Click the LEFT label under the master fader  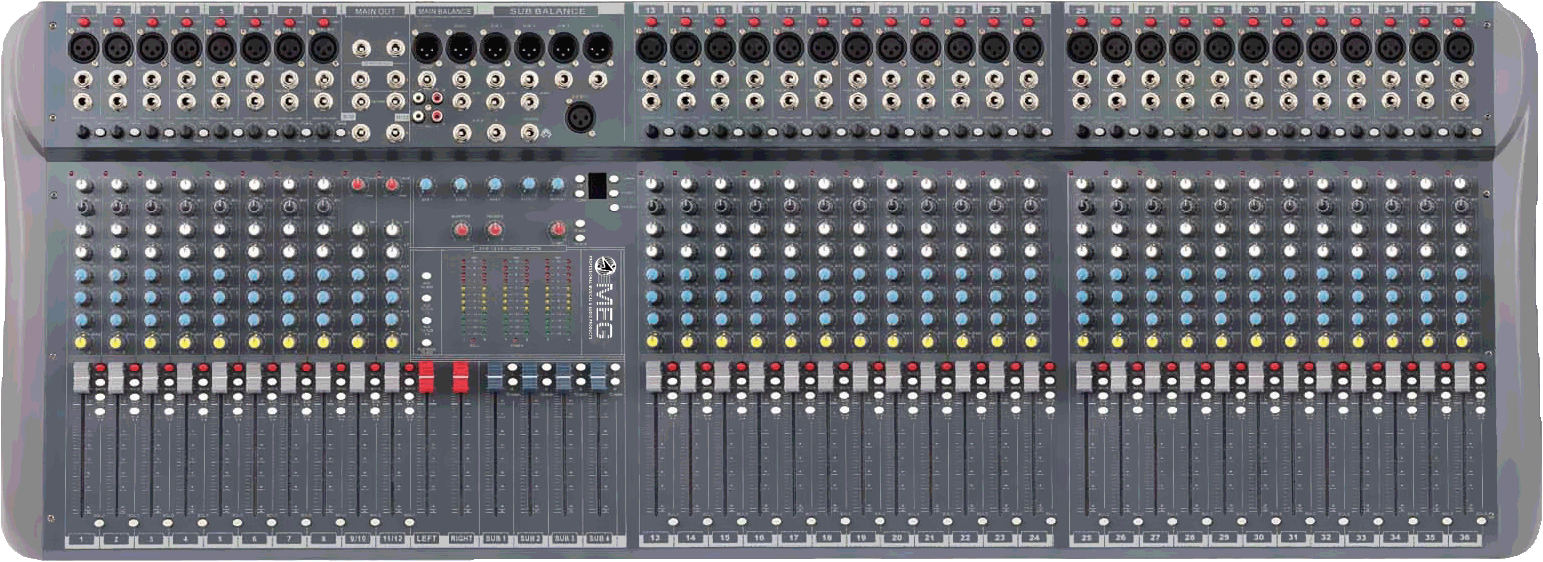click(x=427, y=539)
